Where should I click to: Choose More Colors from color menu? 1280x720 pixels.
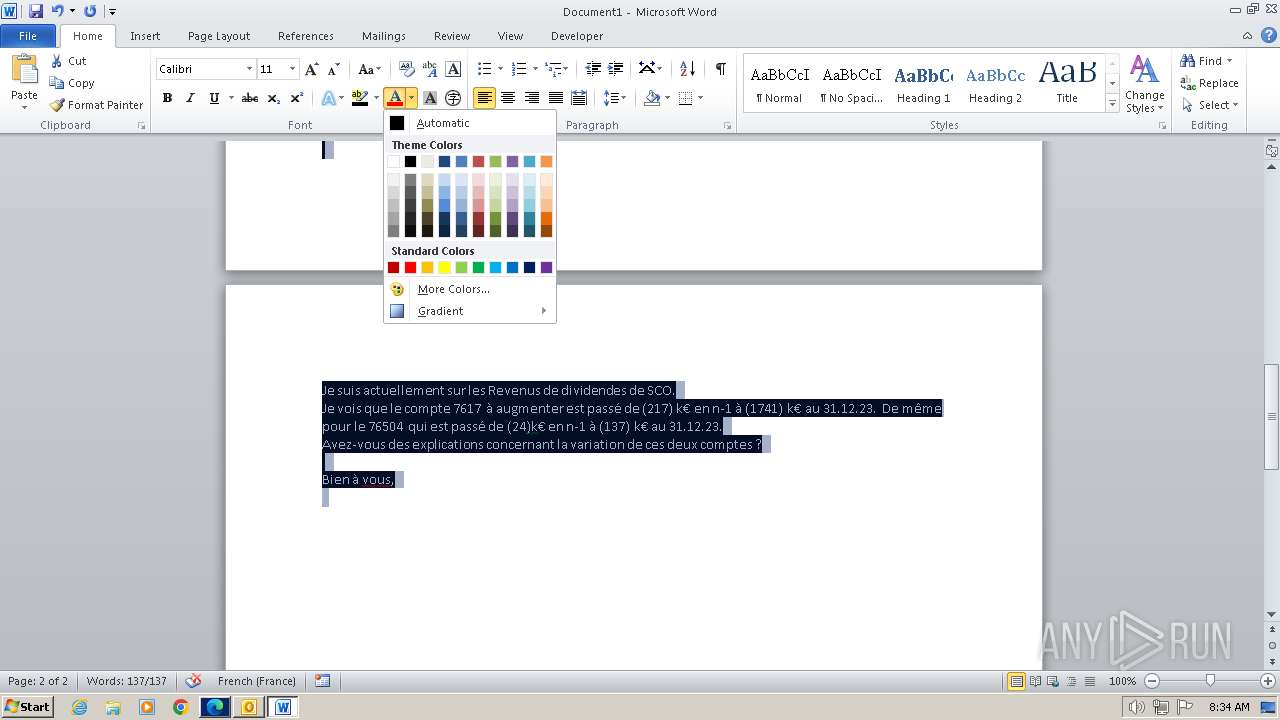pyautogui.click(x=469, y=289)
